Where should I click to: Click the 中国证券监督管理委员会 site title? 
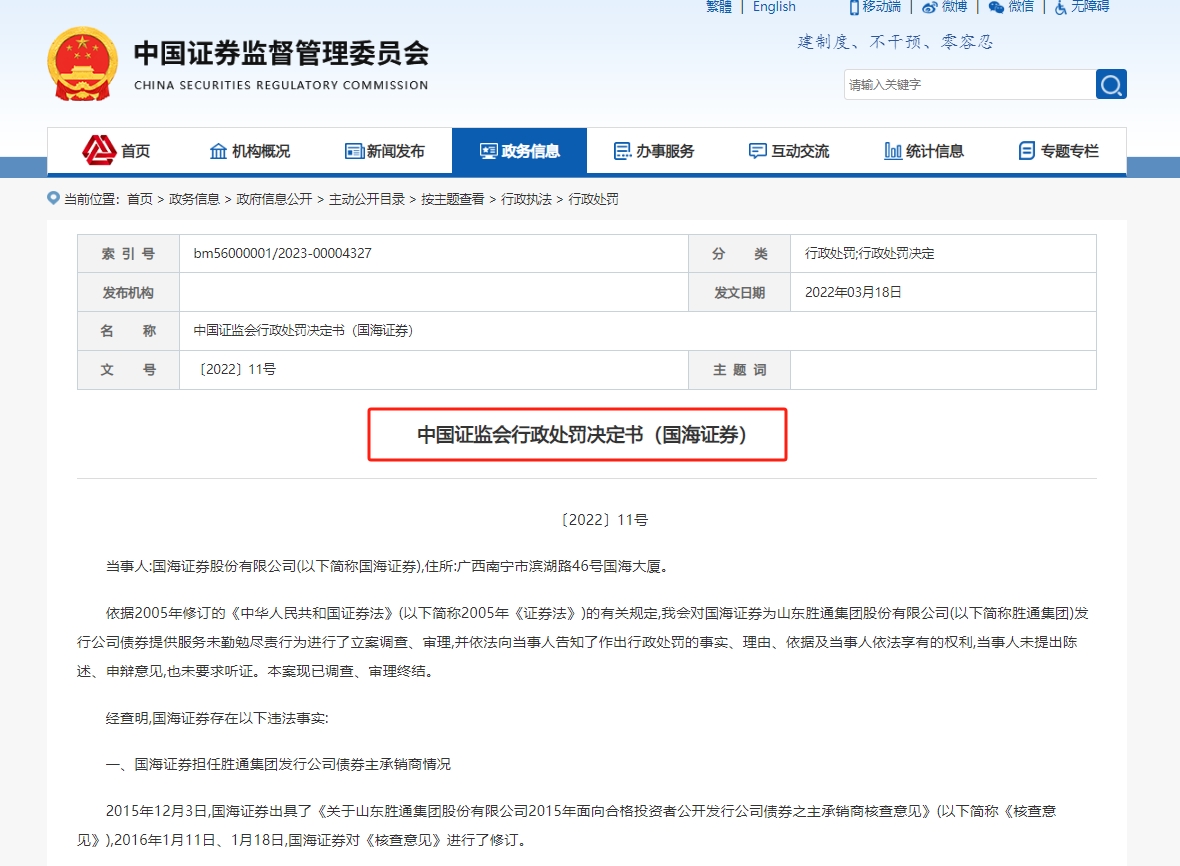click(x=281, y=53)
